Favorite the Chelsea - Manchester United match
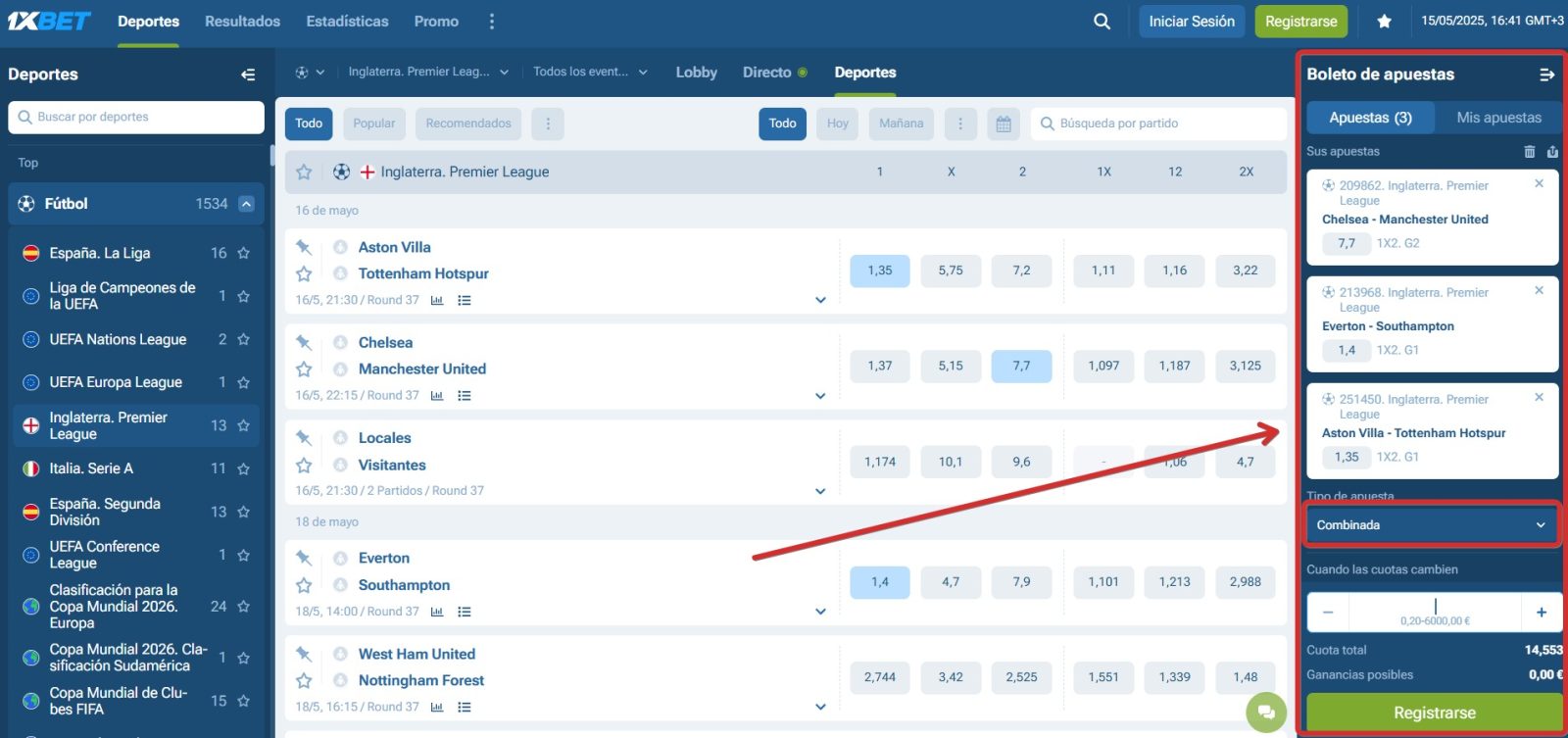 (x=304, y=369)
